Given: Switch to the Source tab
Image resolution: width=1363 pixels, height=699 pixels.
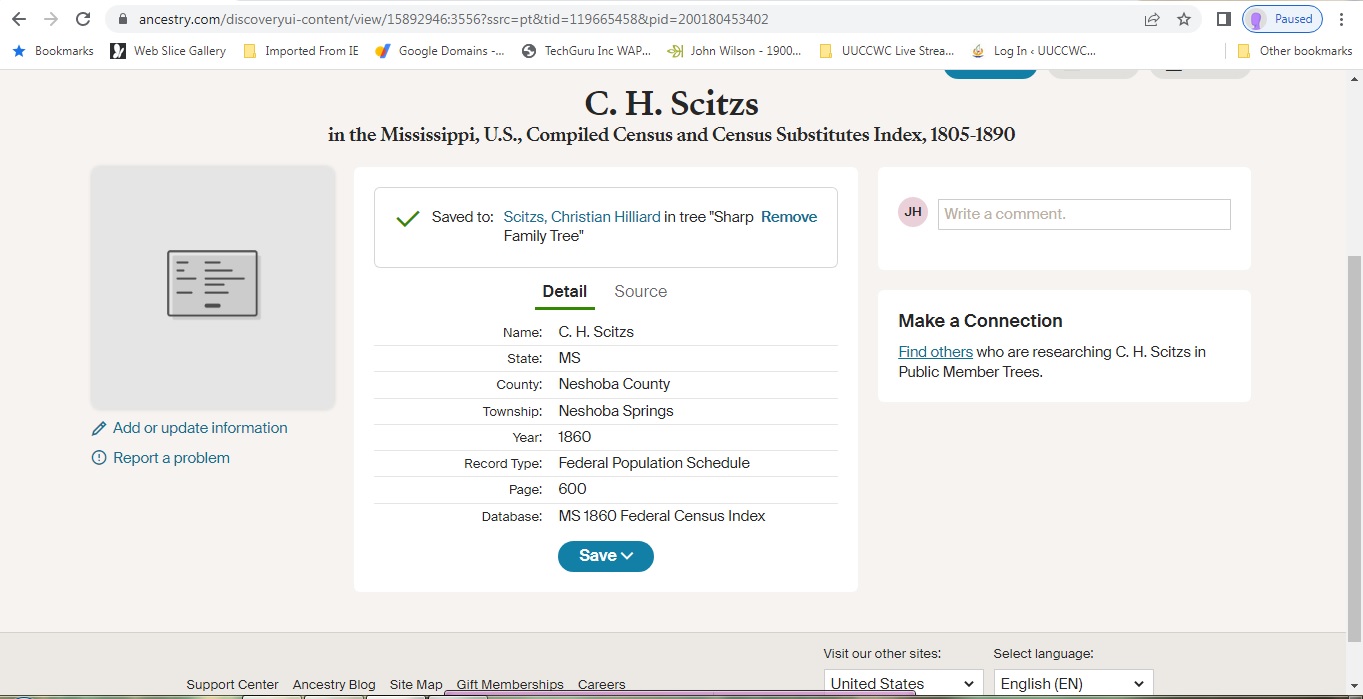Looking at the screenshot, I should click(x=640, y=292).
